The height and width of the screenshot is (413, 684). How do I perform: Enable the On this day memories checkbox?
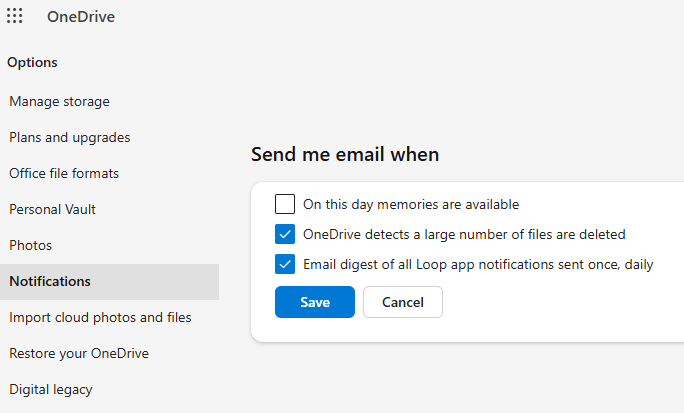[x=285, y=204]
